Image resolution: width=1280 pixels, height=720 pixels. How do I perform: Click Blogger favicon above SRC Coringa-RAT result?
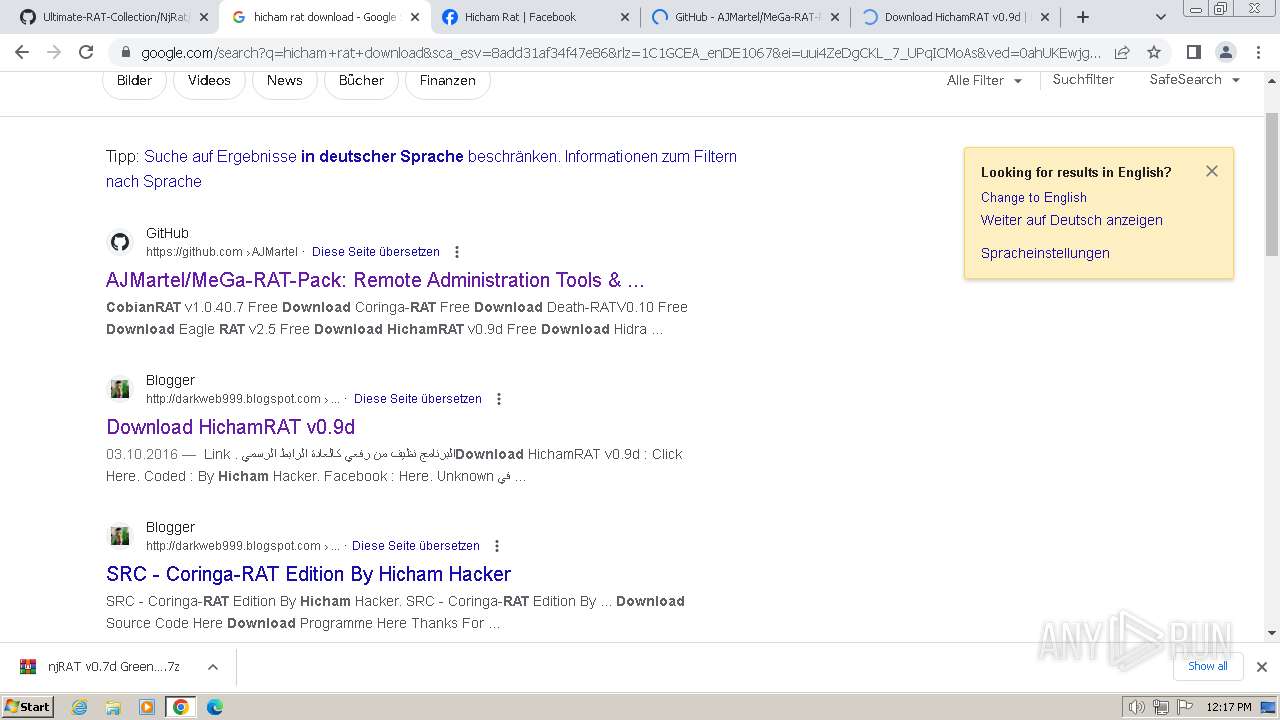click(120, 536)
